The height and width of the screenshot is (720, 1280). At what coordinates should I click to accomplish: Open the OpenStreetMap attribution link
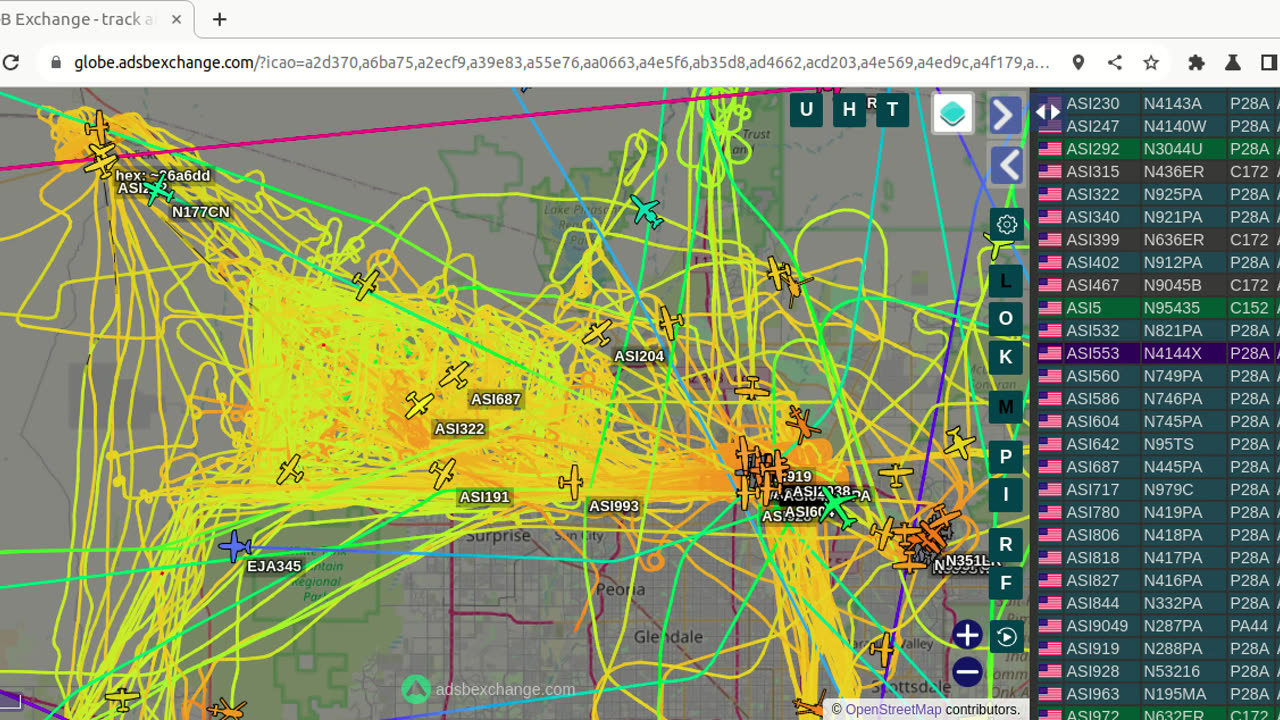pyautogui.click(x=893, y=709)
